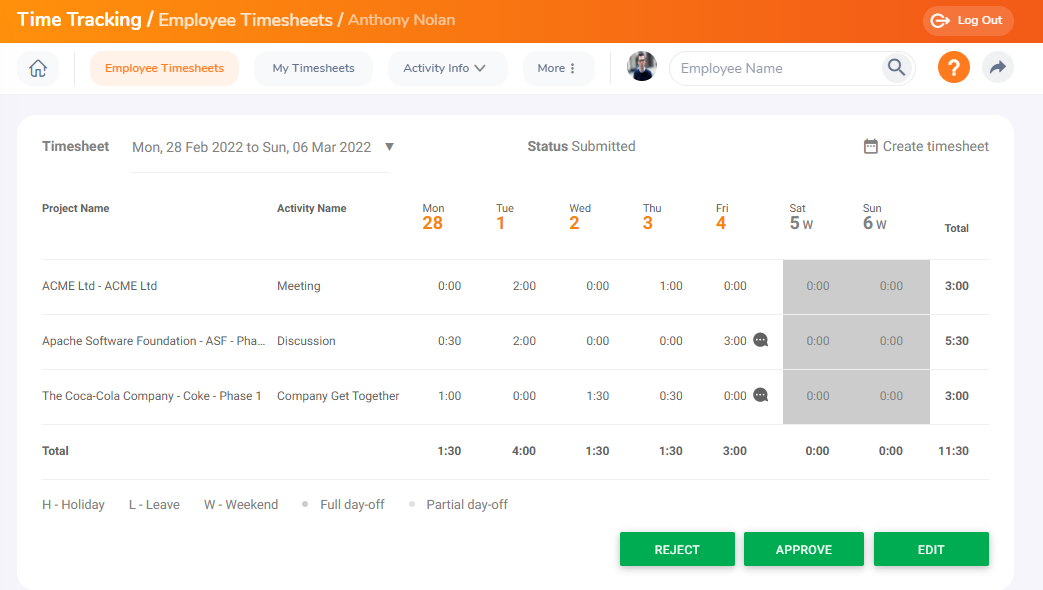Click the Discussion activity name
Viewport: 1043px width, 590px height.
(306, 341)
